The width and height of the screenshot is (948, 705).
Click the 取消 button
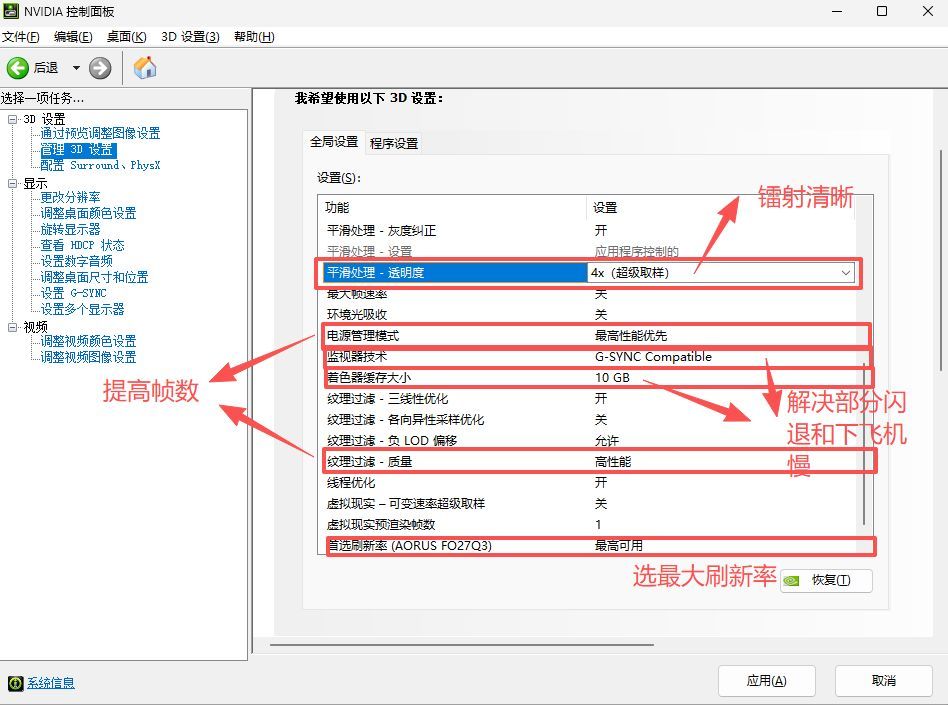tap(883, 681)
